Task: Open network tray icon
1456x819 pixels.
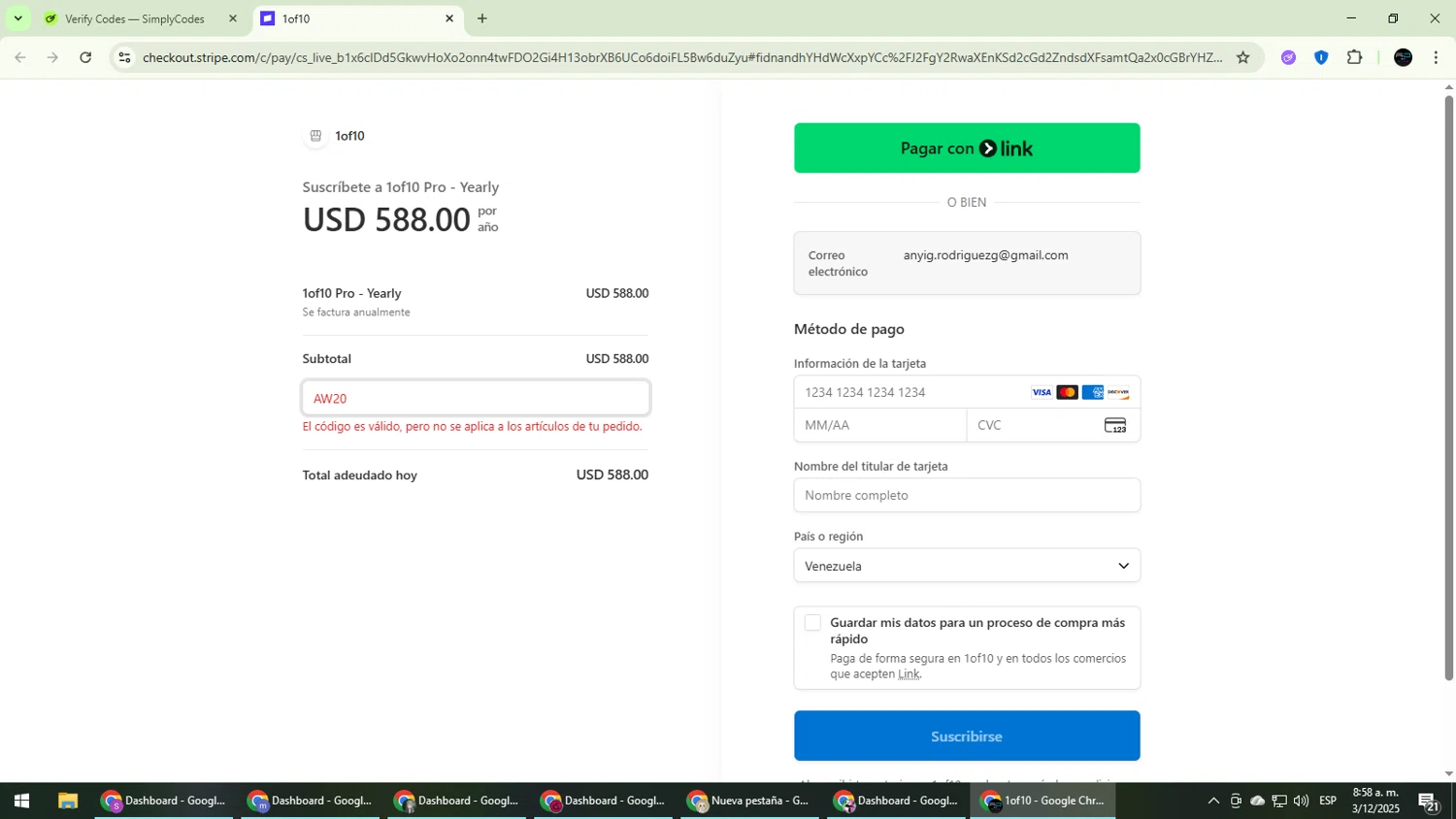Action: (1279, 801)
